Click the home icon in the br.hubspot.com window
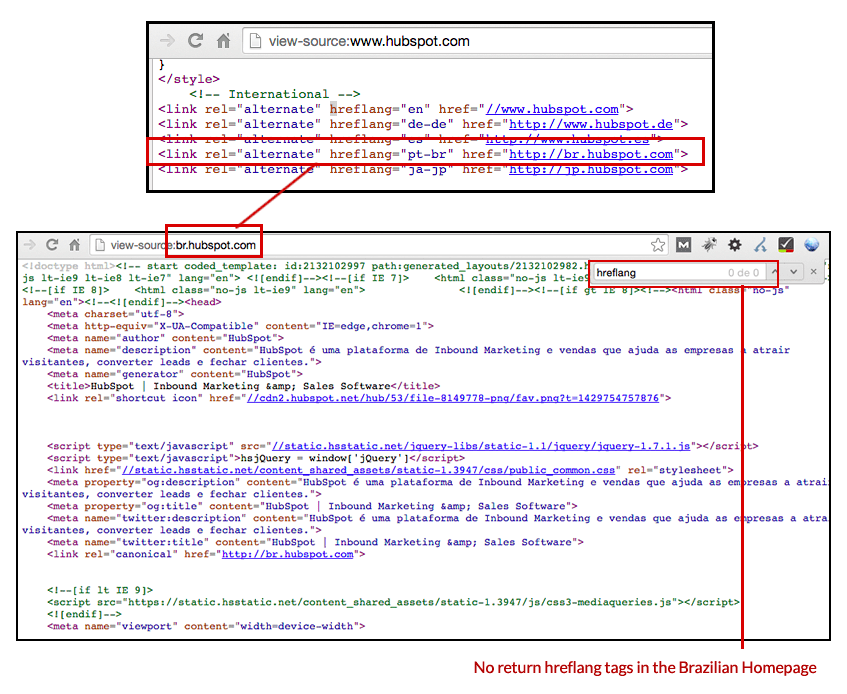The image size is (847, 694). click(75, 245)
